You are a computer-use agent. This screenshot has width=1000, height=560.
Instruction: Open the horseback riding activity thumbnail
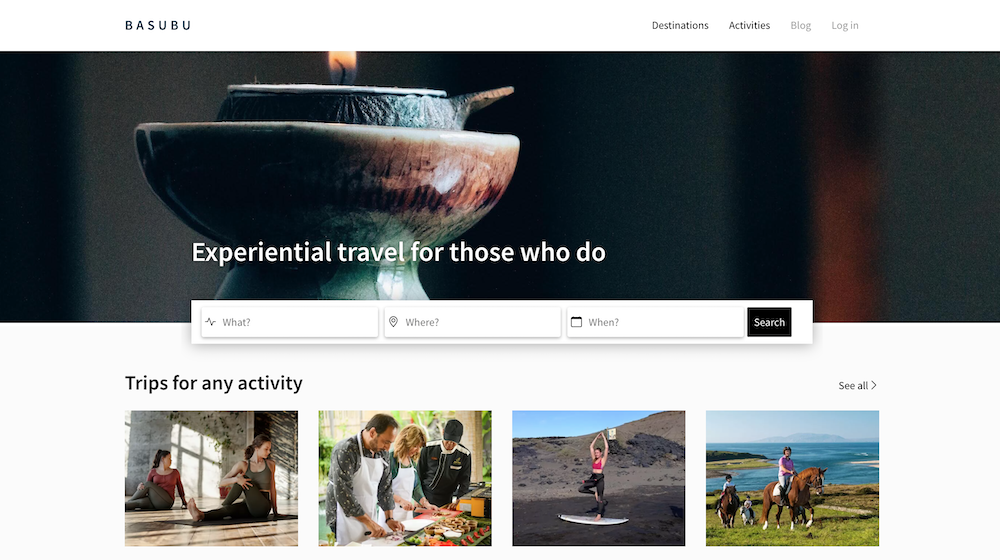(x=793, y=478)
